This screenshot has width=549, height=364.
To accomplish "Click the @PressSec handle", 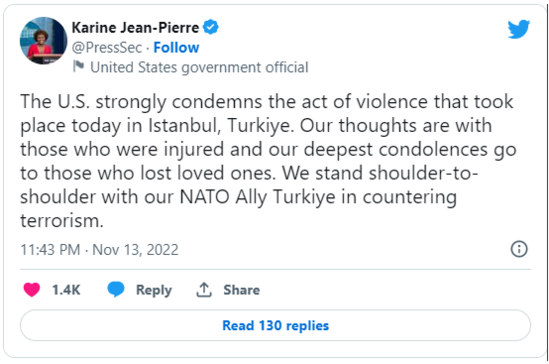I will 107,48.
